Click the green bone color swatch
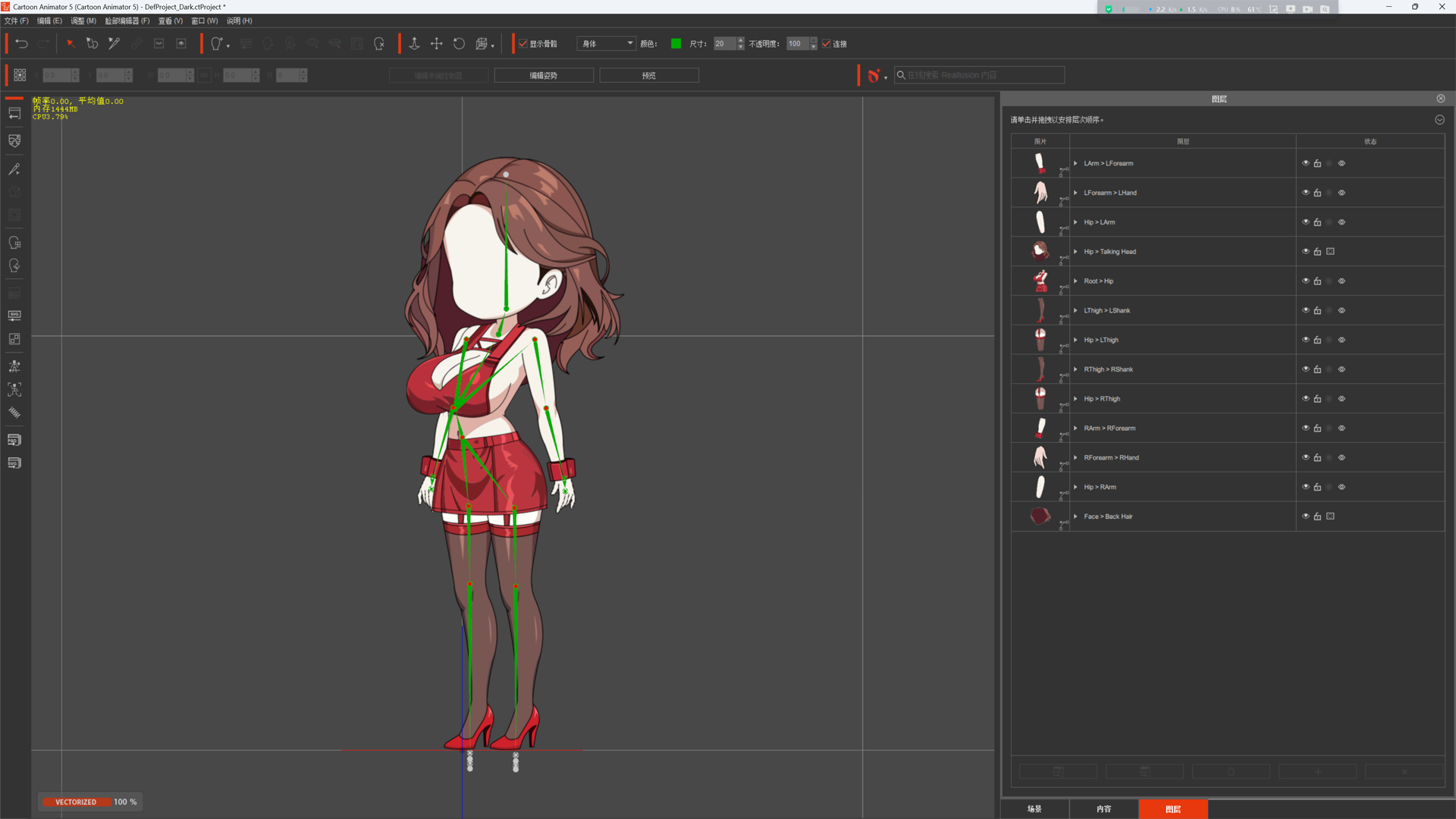The width and height of the screenshot is (1456, 819). pos(676,44)
